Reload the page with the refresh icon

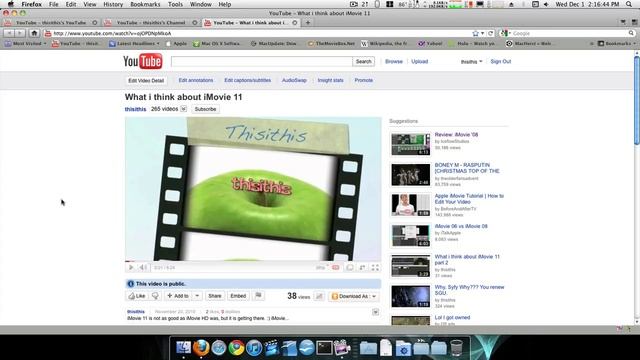pyautogui.click(x=491, y=33)
